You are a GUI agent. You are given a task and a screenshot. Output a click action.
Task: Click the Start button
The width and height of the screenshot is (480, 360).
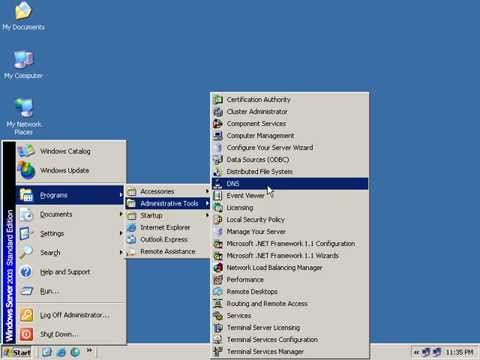(x=17, y=352)
